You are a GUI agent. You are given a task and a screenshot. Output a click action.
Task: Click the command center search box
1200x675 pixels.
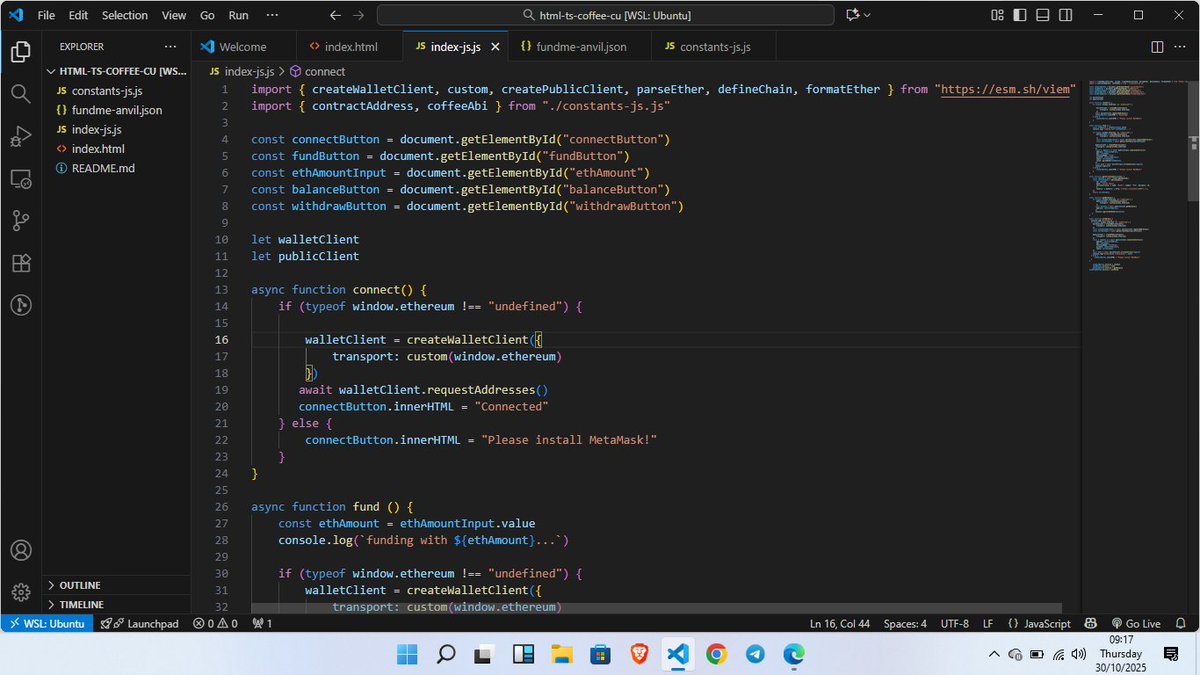[605, 15]
